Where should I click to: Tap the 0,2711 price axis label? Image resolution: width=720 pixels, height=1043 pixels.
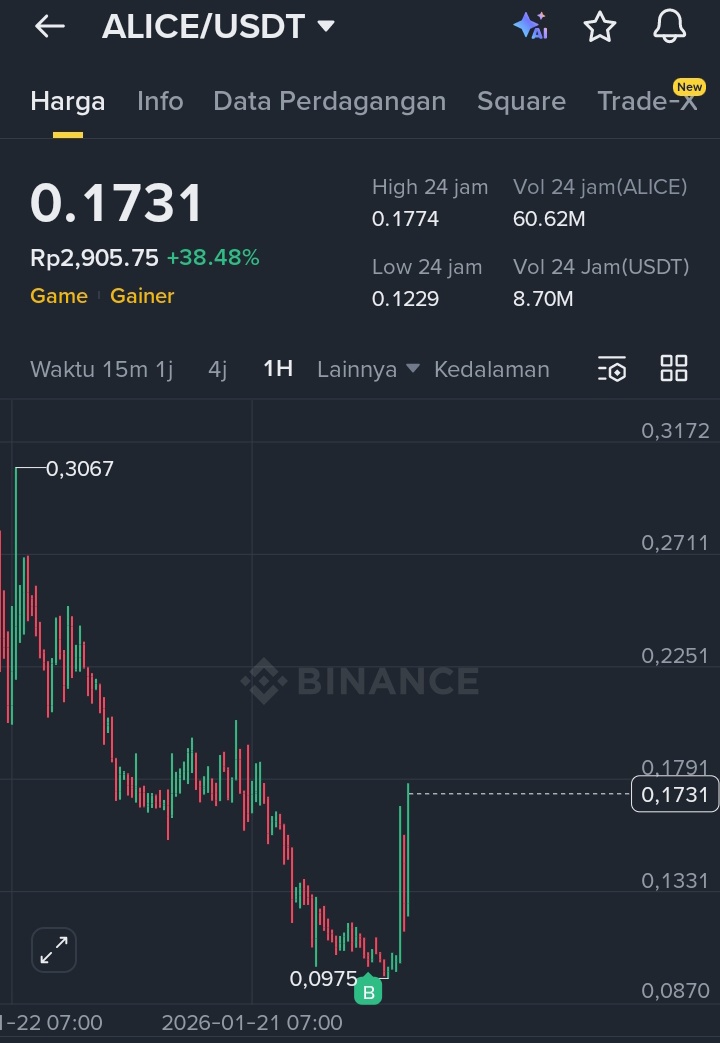point(675,543)
